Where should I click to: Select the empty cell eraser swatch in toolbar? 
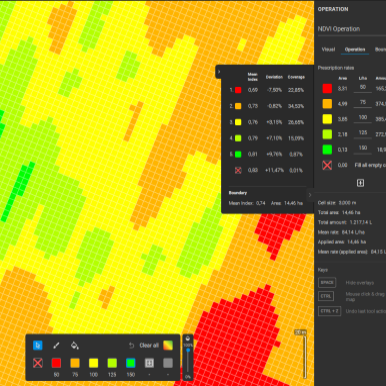click(x=38, y=363)
